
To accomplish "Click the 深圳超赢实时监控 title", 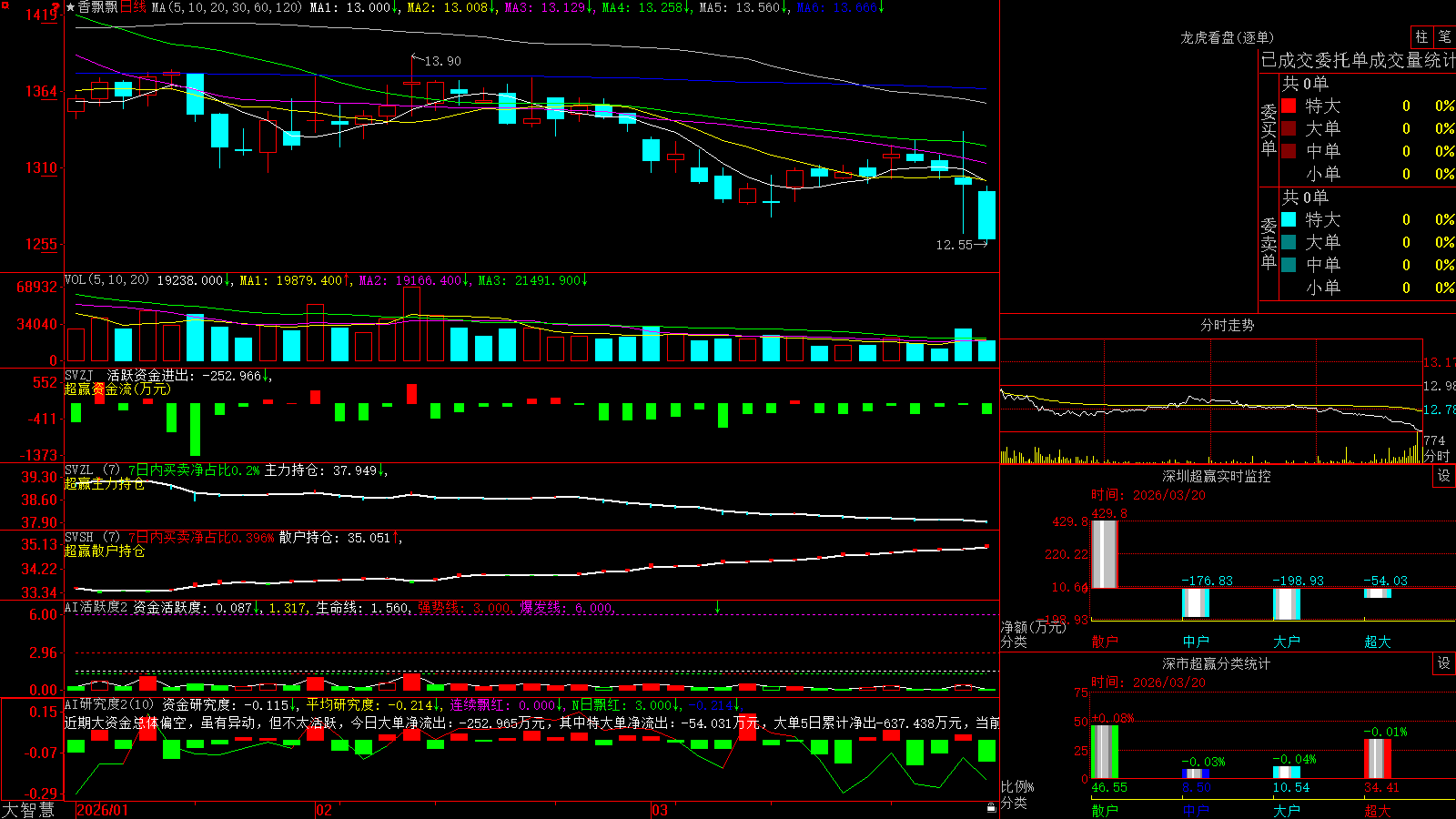I will pos(1216,476).
